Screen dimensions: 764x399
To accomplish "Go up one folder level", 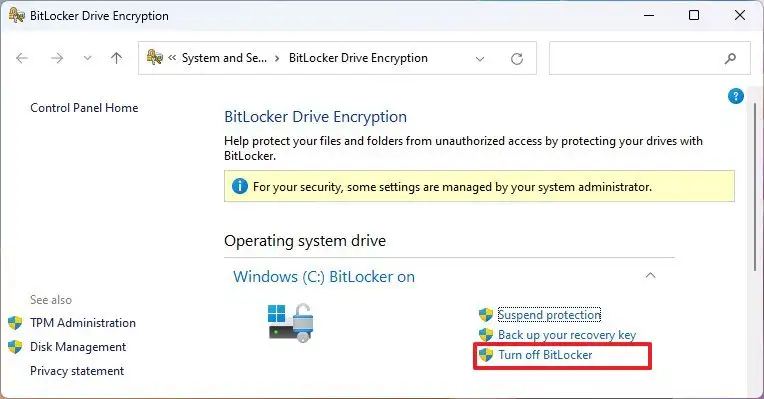I will 116,58.
